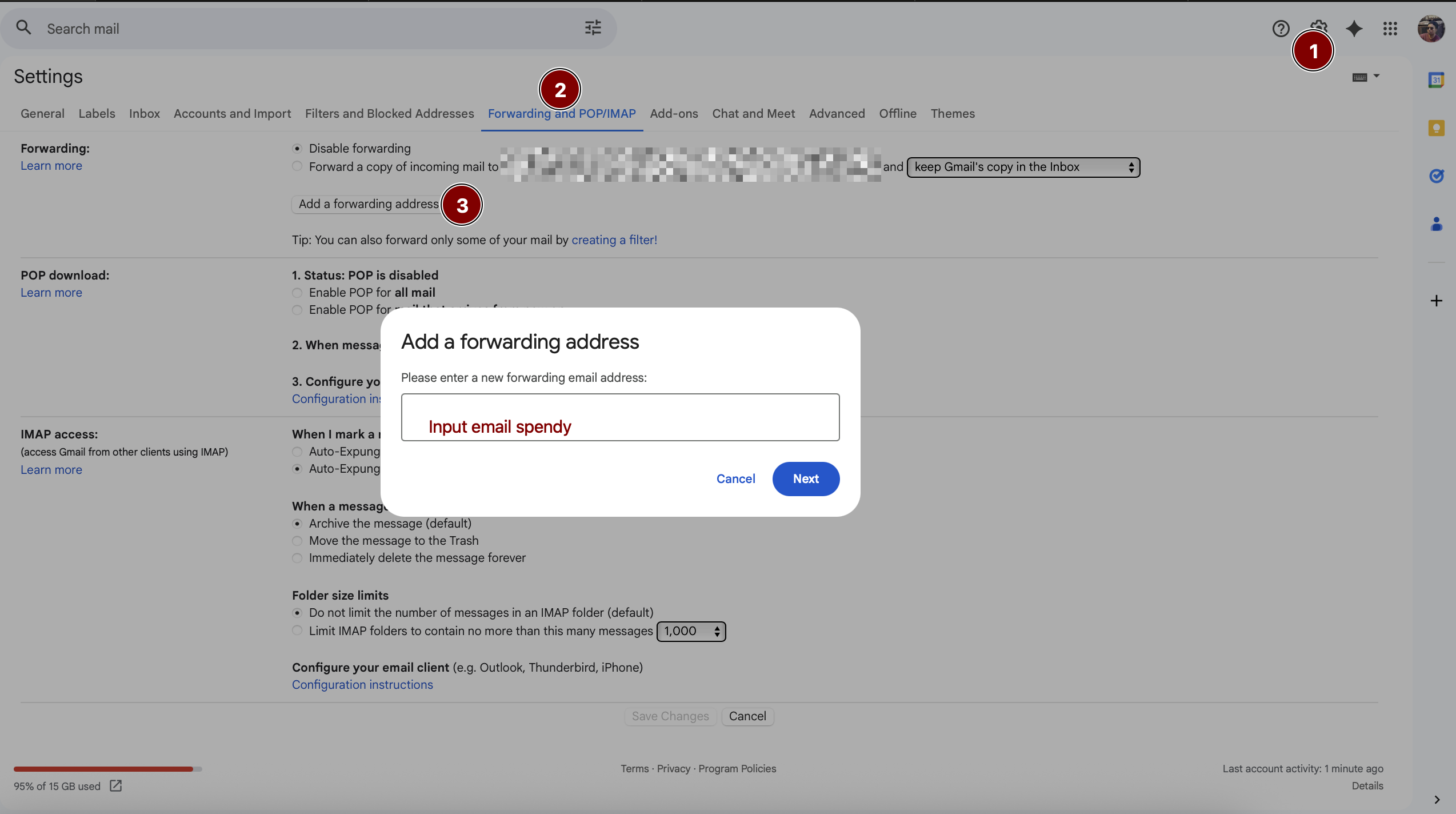Screen dimensions: 1456x814
Task: Open Accounts and Import tab
Action: pyautogui.click(x=232, y=113)
